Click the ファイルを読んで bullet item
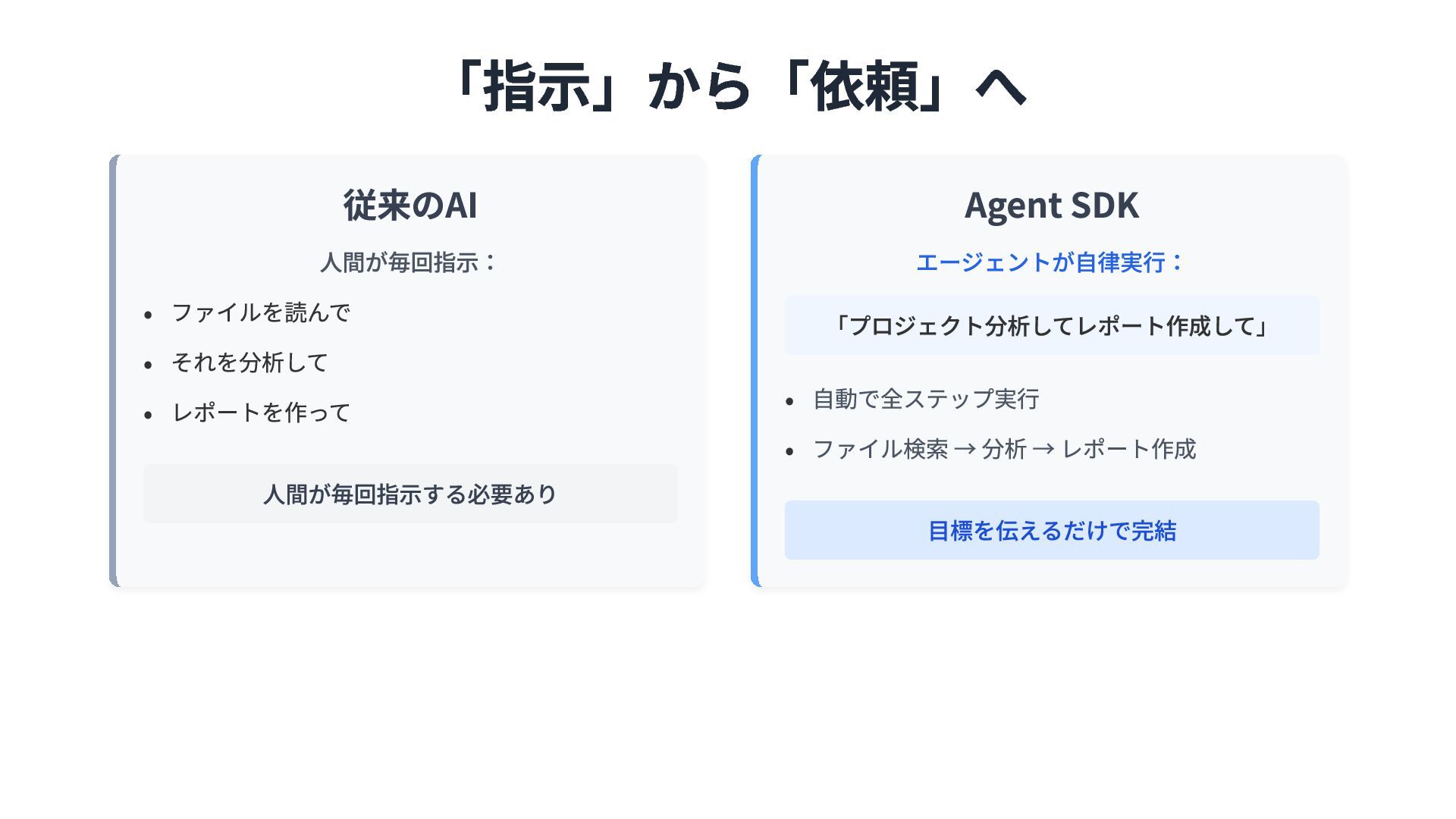1456x819 pixels. coord(260,312)
